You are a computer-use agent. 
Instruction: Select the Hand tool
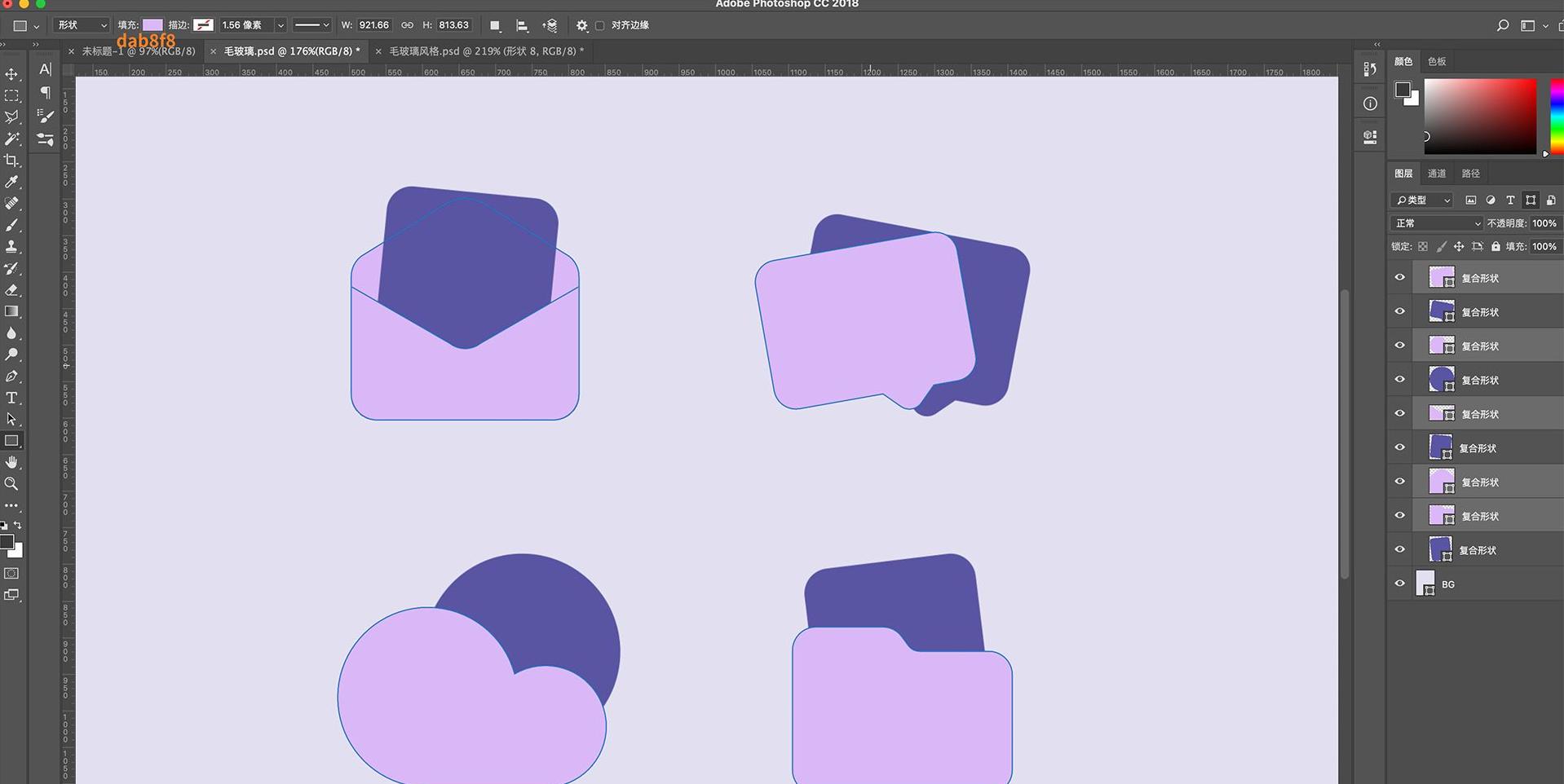click(12, 462)
